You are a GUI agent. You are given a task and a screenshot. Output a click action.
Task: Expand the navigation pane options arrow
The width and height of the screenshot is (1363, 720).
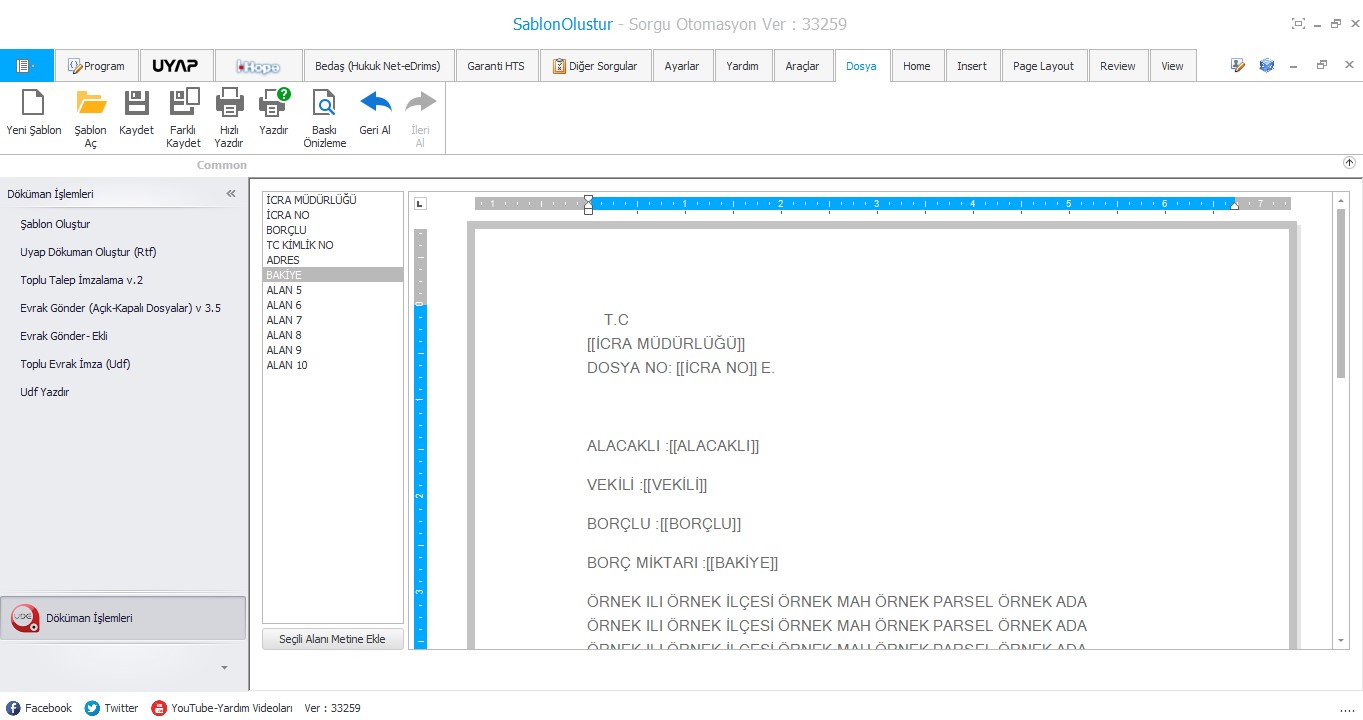point(224,667)
